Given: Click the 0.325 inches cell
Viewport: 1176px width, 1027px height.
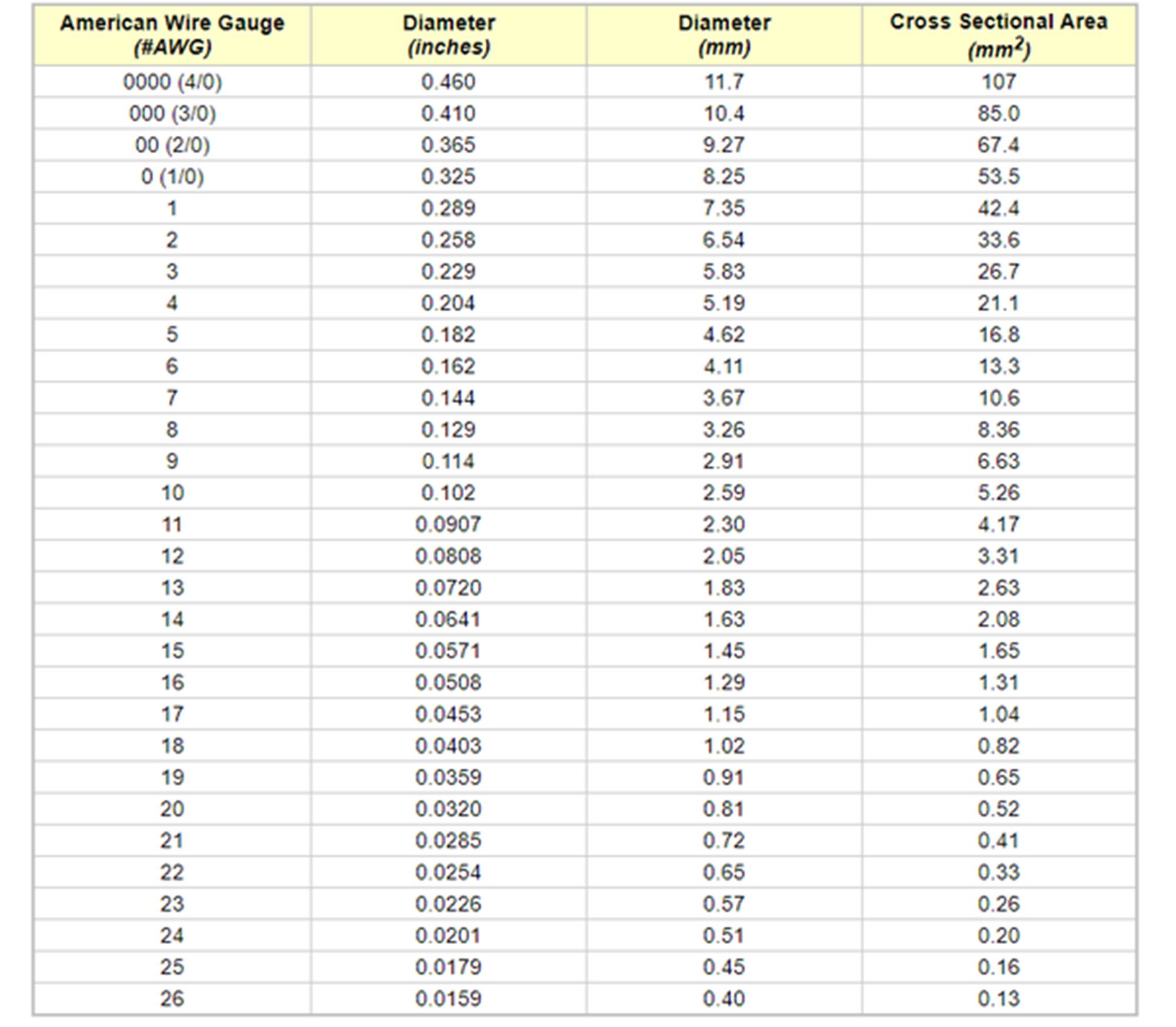Looking at the screenshot, I should [449, 176].
